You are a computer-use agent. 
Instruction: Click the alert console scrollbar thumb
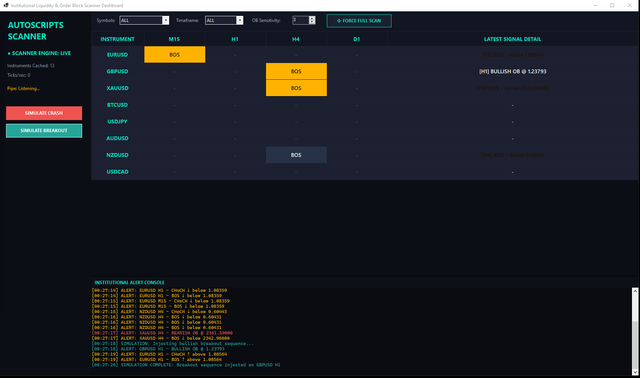pyautogui.click(x=635, y=345)
